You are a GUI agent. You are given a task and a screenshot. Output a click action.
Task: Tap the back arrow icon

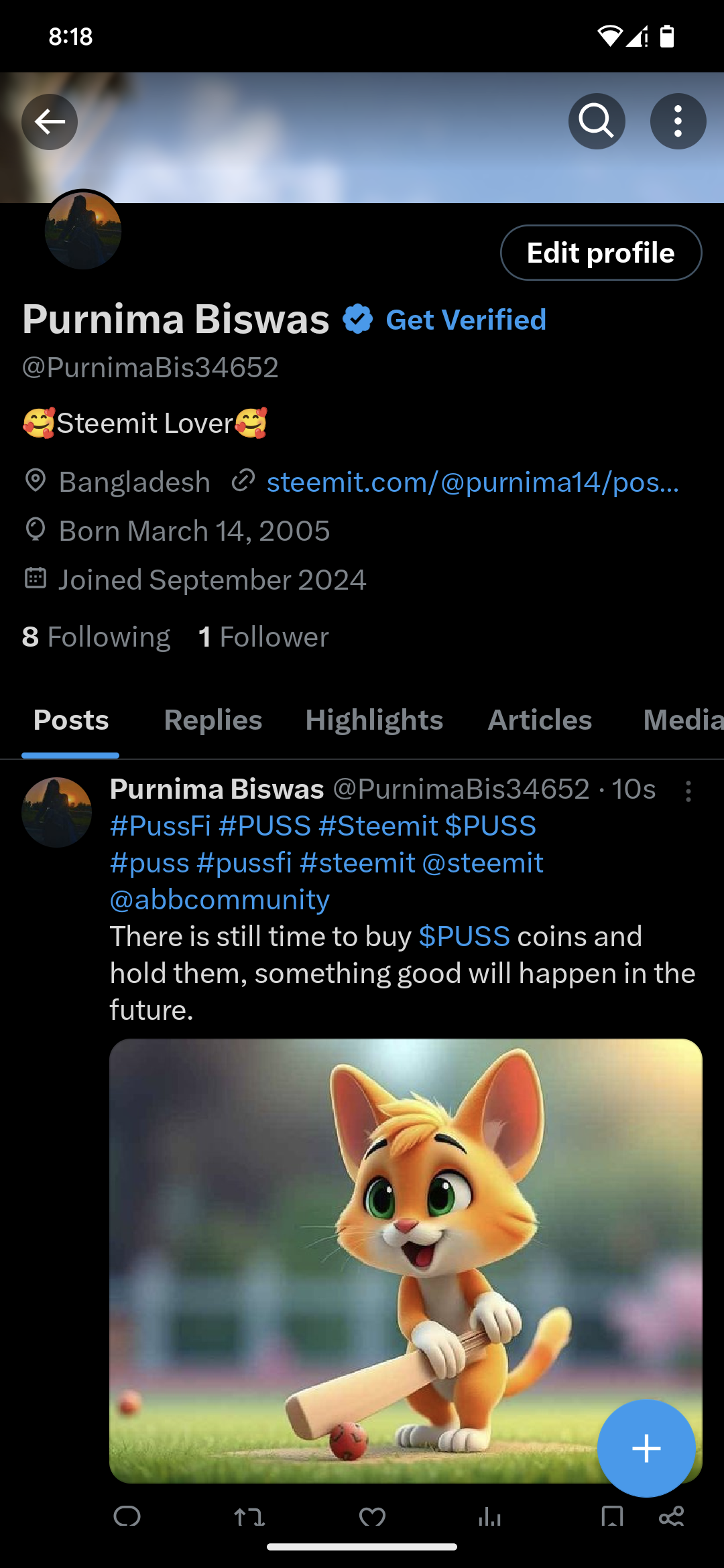click(x=50, y=121)
